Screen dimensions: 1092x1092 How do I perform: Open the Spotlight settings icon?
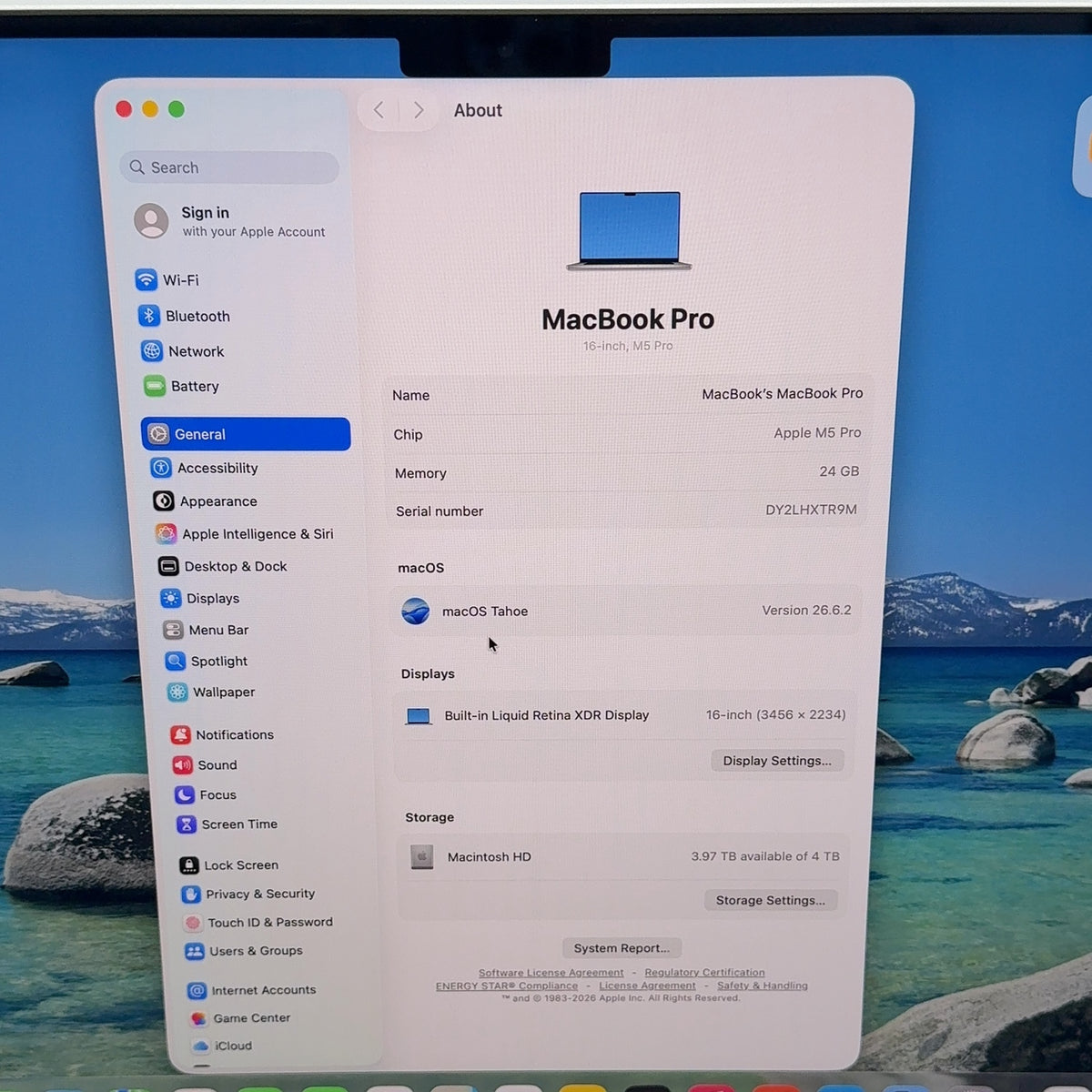click(175, 661)
